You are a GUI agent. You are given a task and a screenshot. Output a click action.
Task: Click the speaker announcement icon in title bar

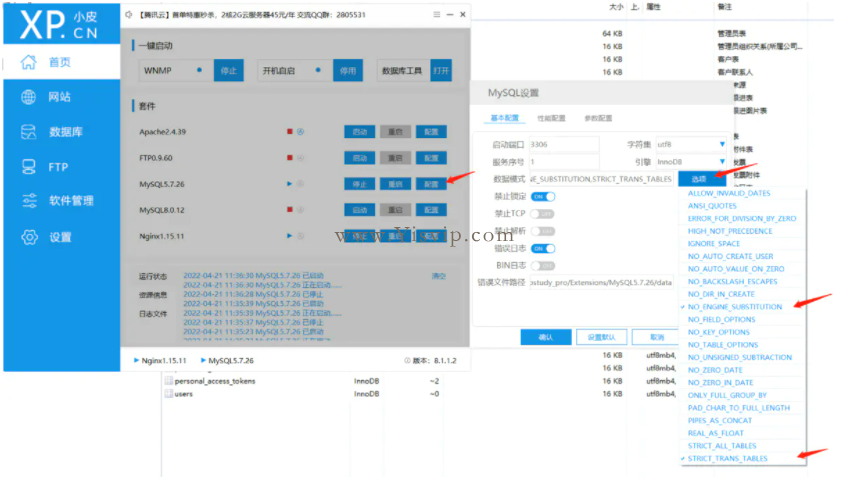129,15
